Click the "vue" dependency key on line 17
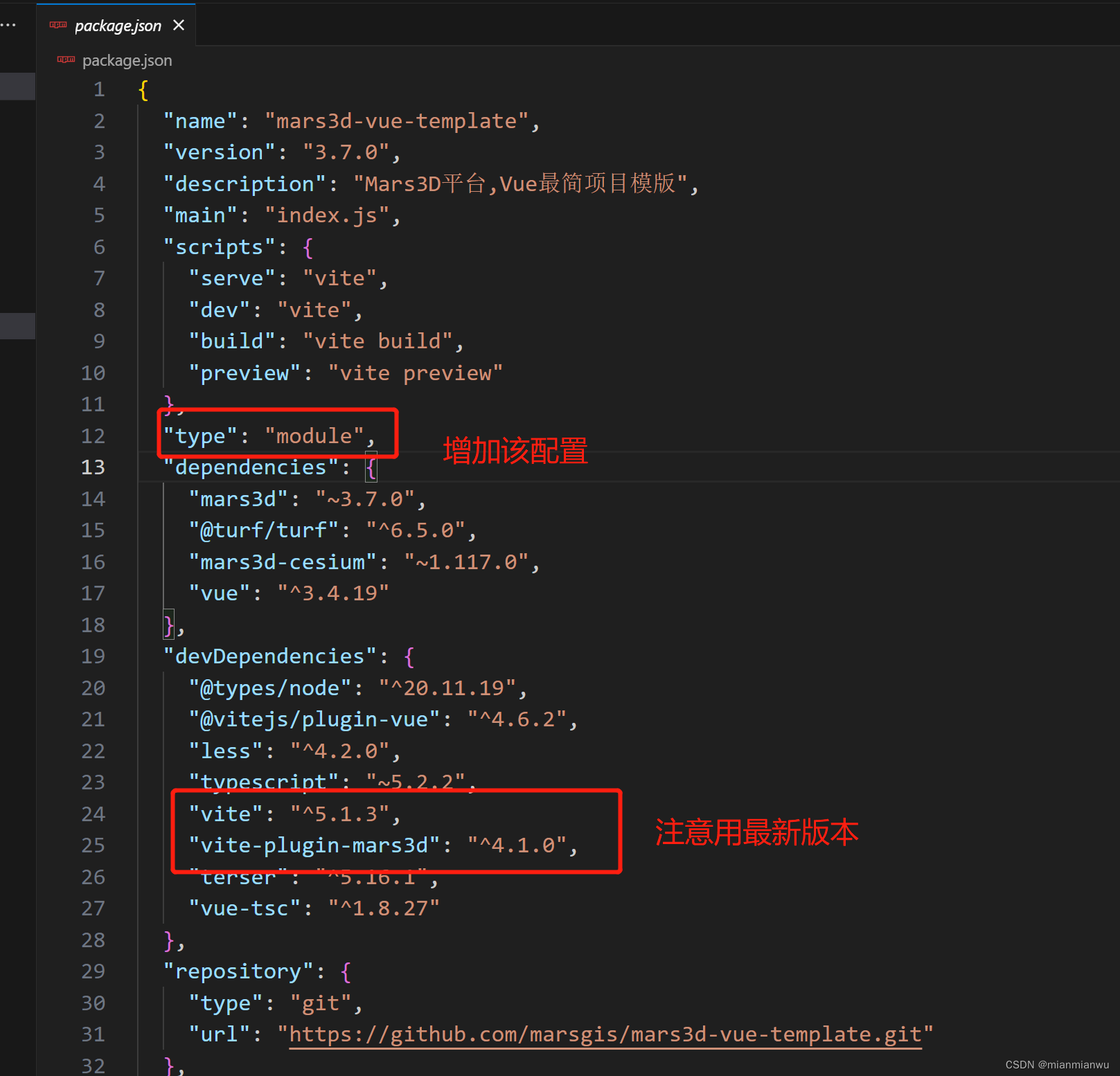This screenshot has height=1076, width=1120. (220, 593)
